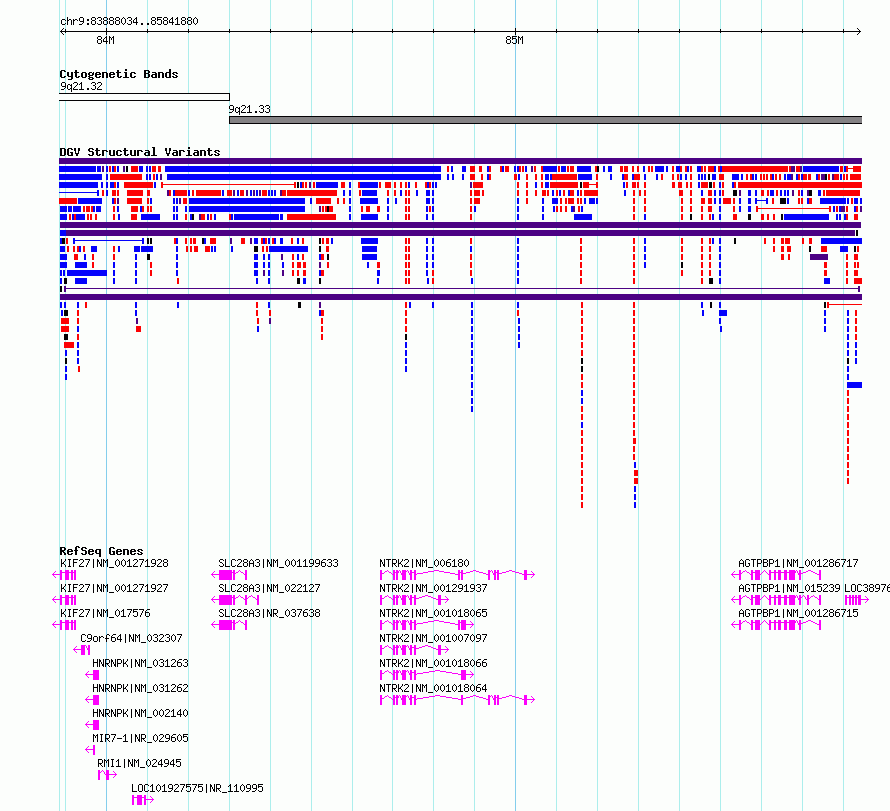Click the gray 9q21.33 band bar
Image resolution: width=890 pixels, height=811 pixels.
[545, 120]
